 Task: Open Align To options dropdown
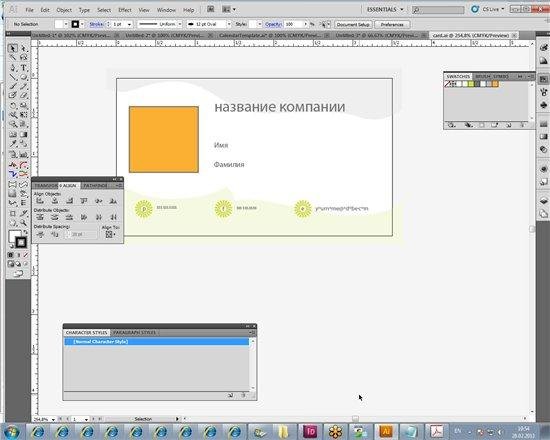click(x=110, y=234)
